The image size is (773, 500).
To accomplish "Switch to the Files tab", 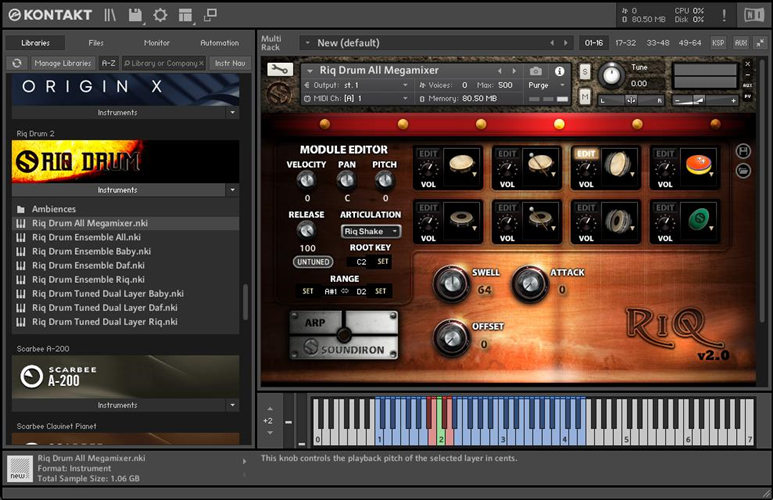I will click(x=96, y=43).
